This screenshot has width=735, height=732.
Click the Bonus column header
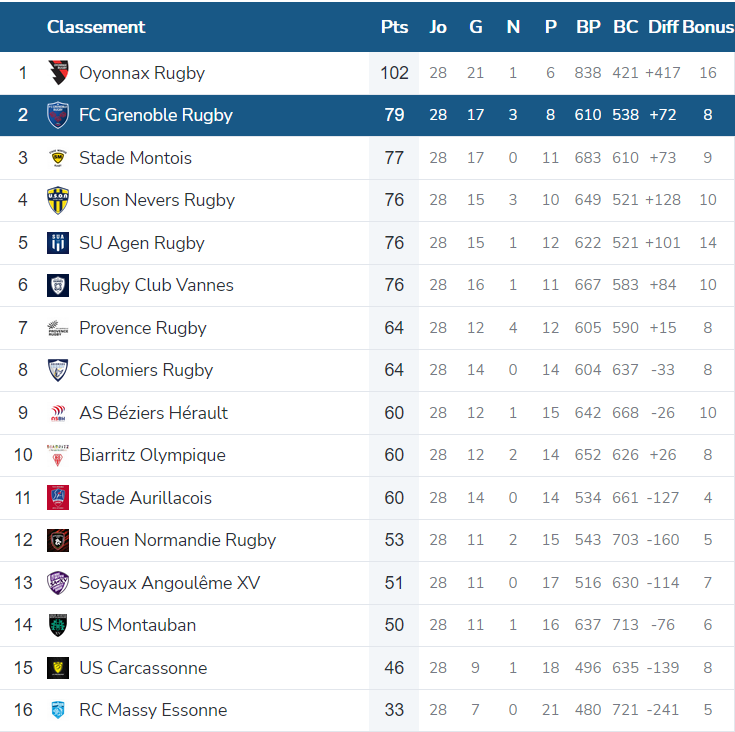click(708, 27)
